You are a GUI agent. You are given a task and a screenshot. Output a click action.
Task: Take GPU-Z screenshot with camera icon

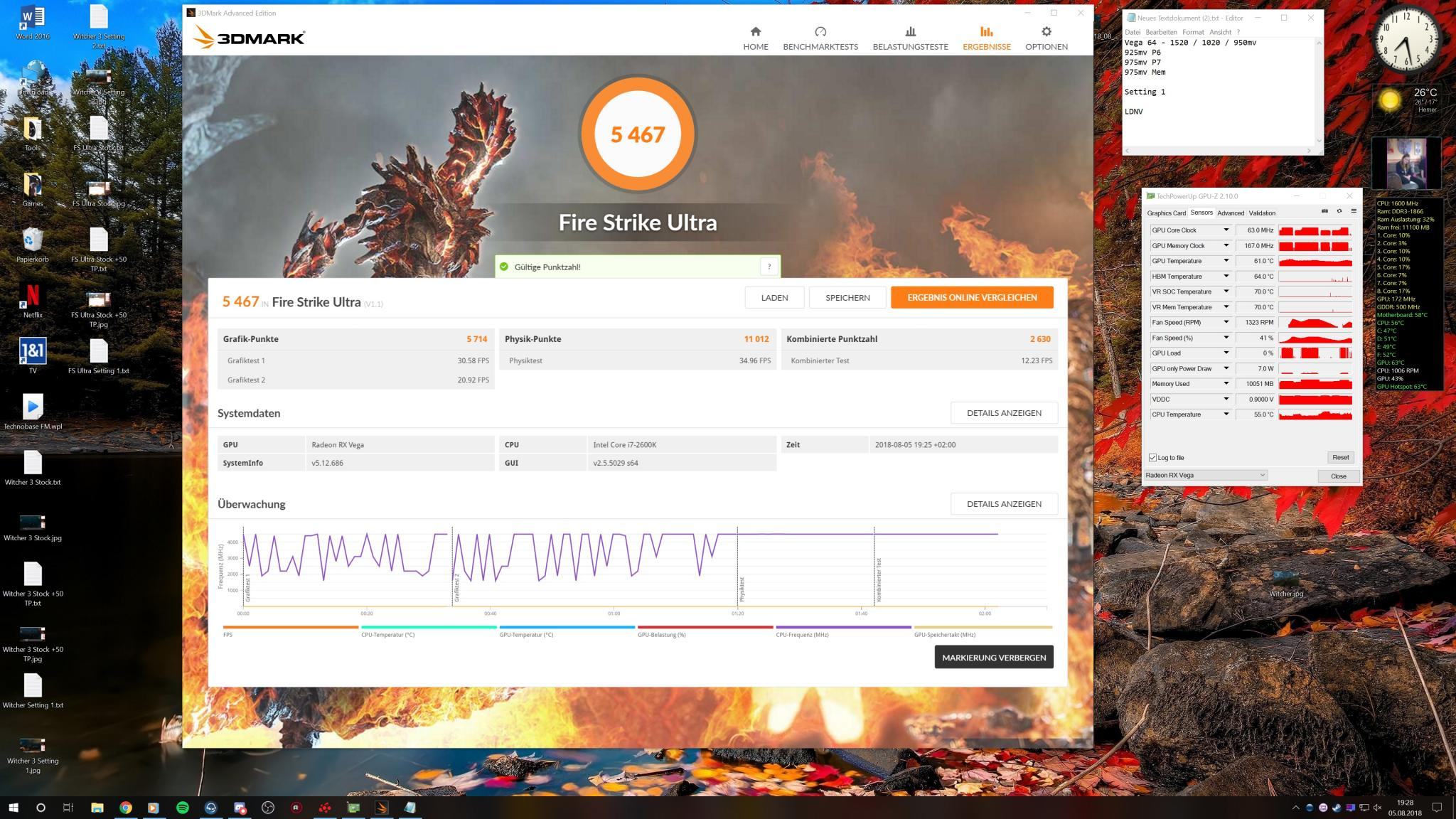pyautogui.click(x=1324, y=211)
